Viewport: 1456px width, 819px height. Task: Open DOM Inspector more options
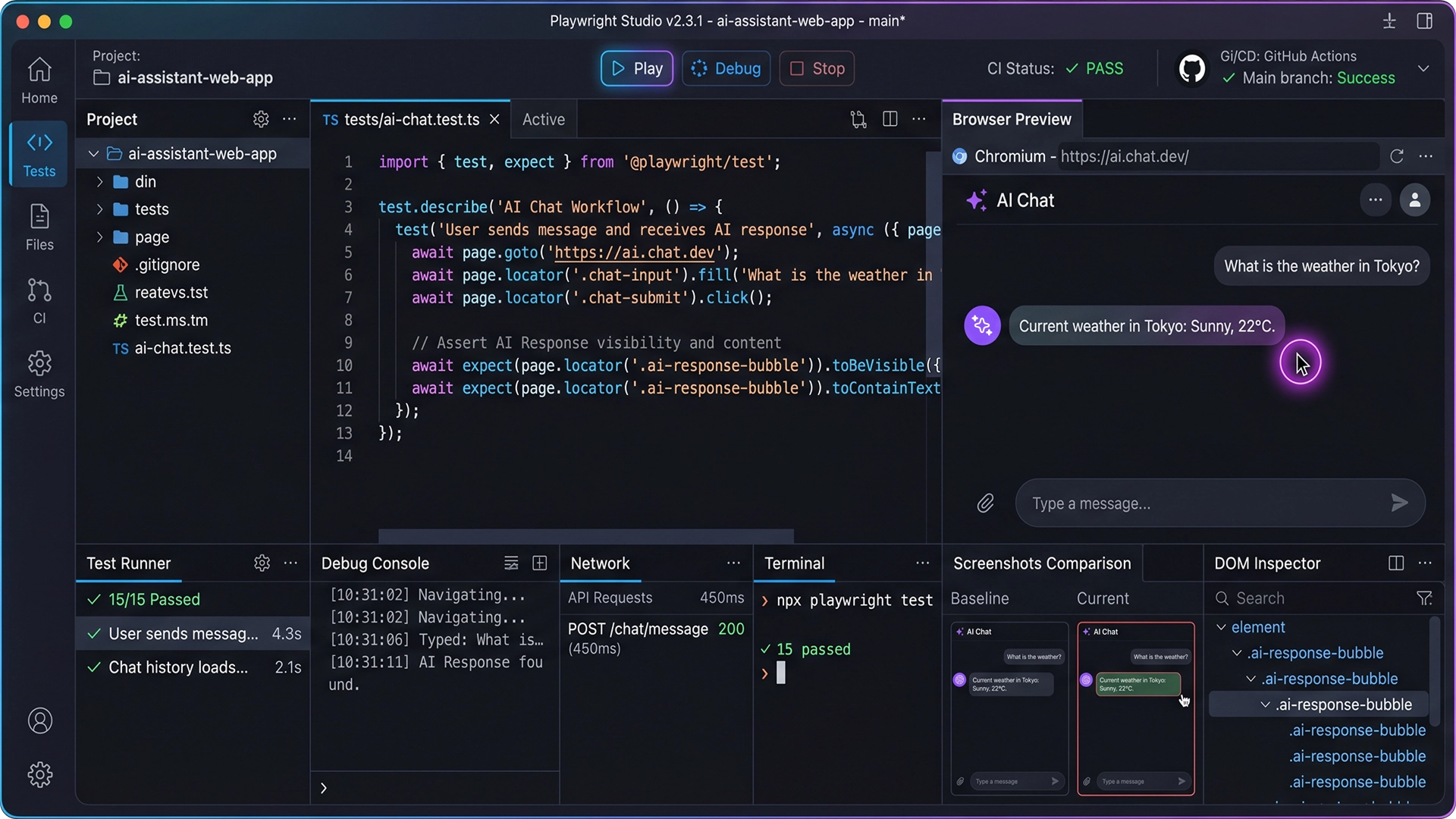pyautogui.click(x=1425, y=563)
